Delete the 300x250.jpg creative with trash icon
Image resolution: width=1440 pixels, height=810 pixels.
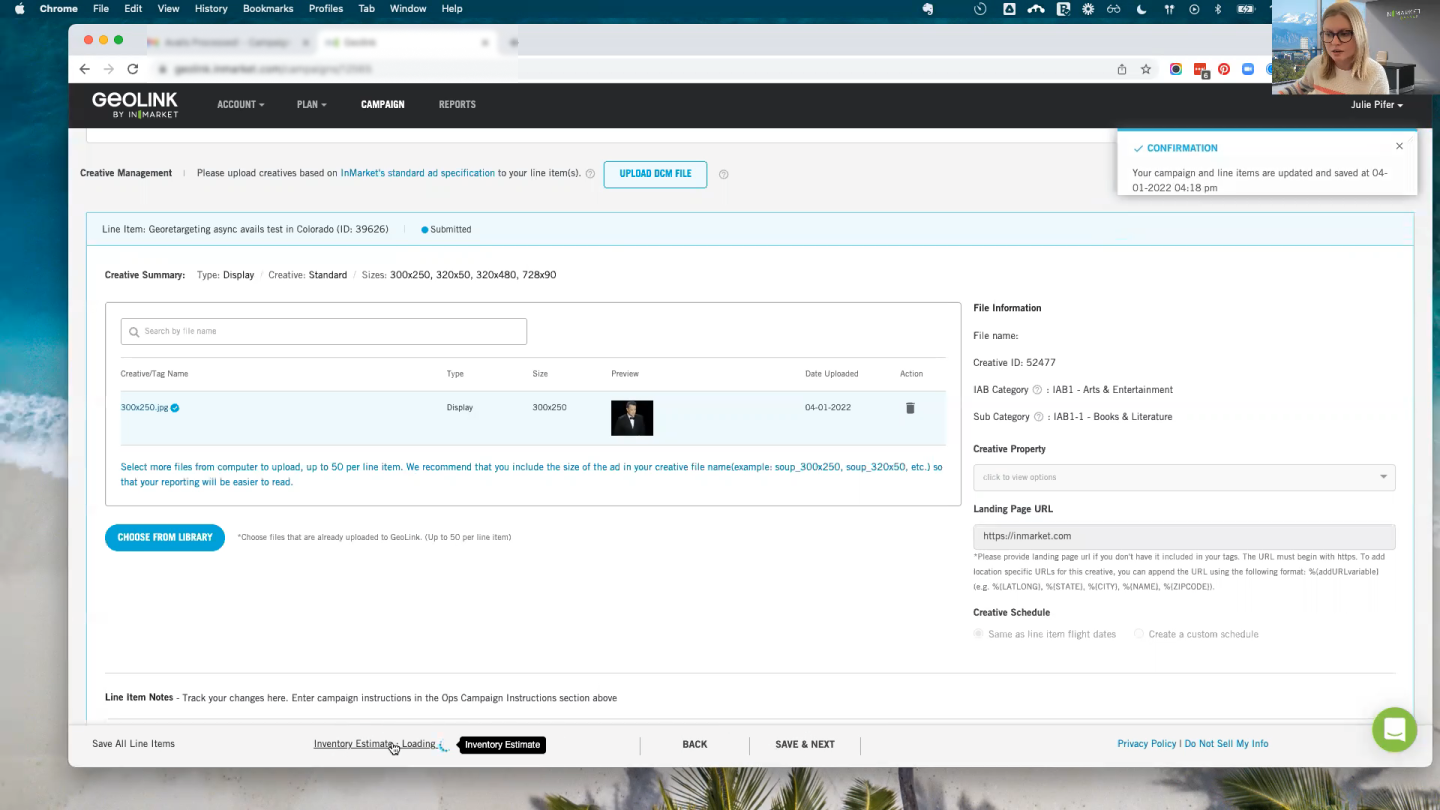pos(910,408)
